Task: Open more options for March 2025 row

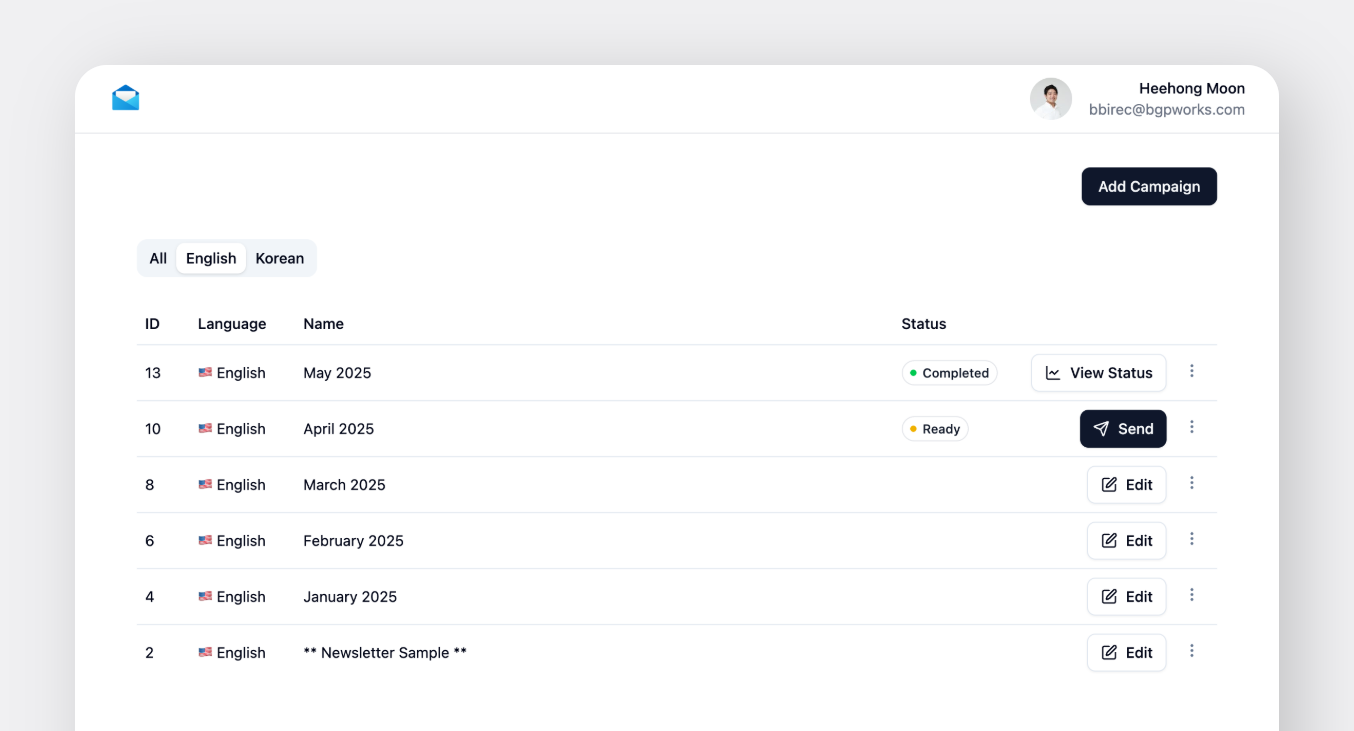Action: click(1192, 483)
